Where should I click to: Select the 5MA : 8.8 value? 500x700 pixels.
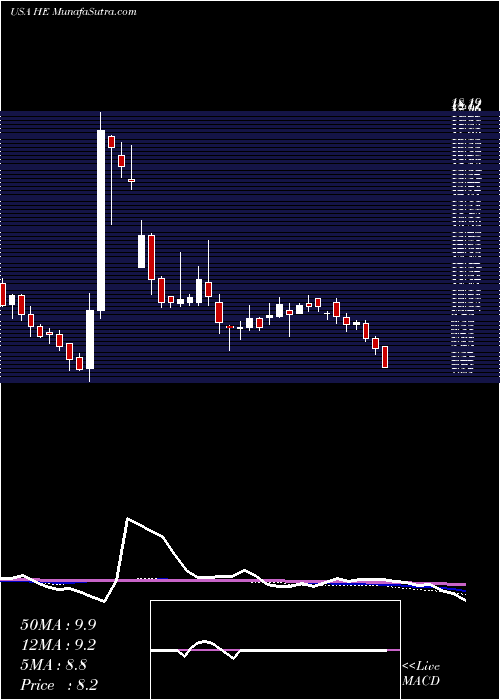(54, 665)
